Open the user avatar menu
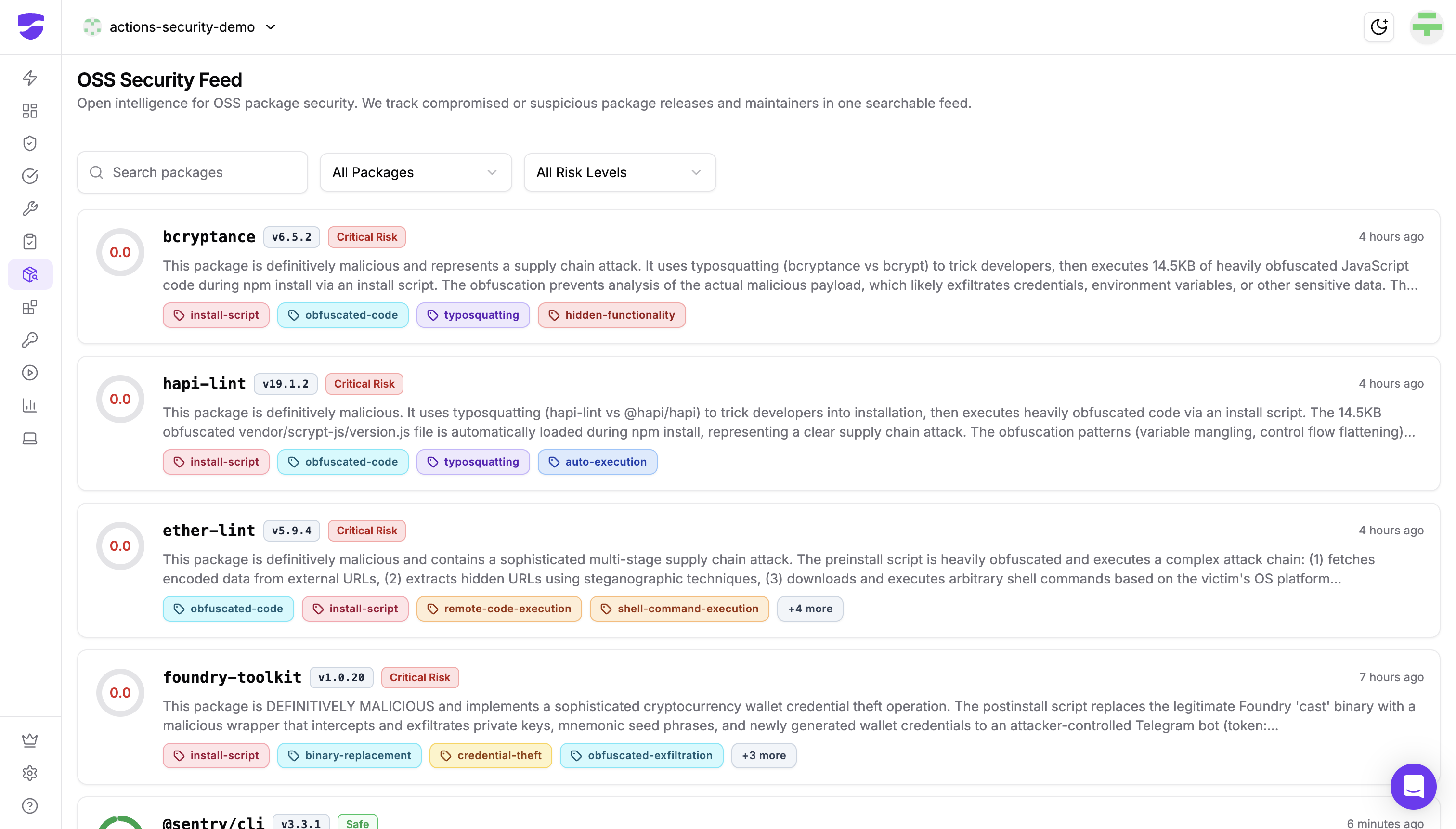 click(x=1427, y=27)
